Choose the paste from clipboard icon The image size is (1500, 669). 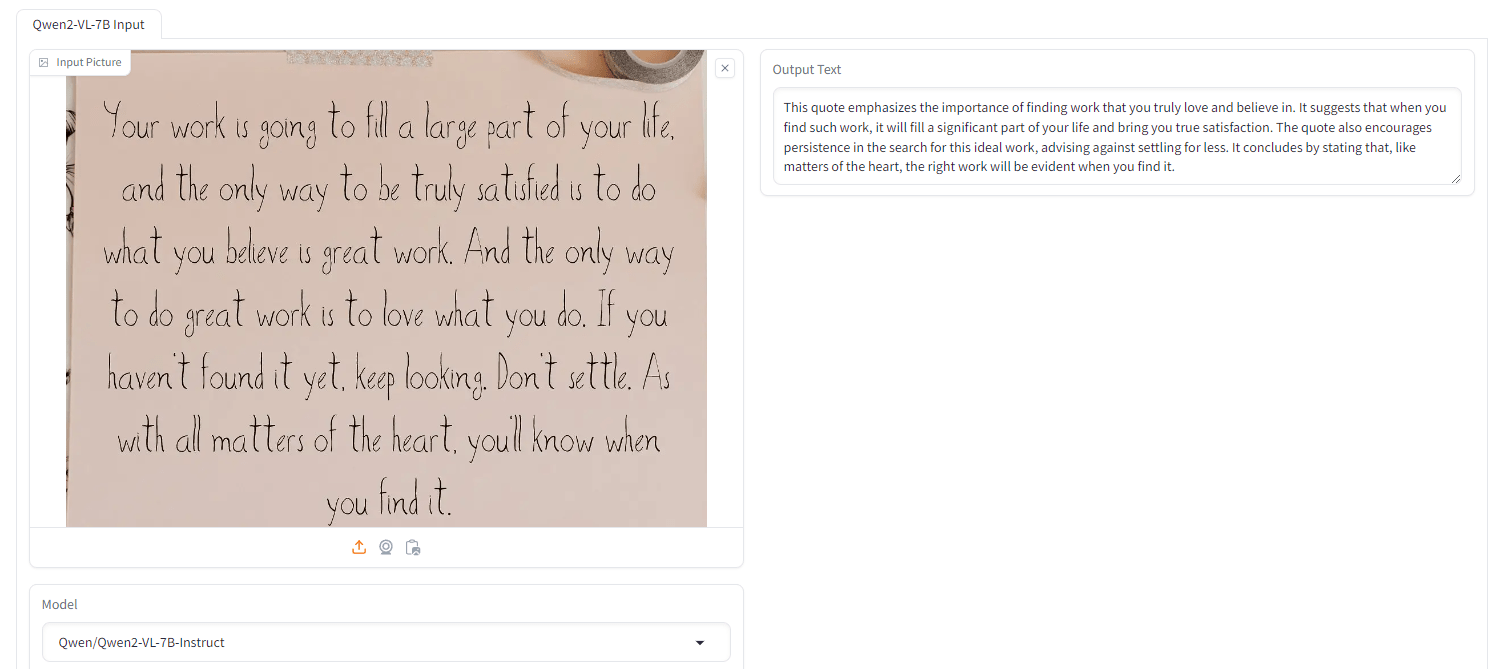tap(412, 547)
